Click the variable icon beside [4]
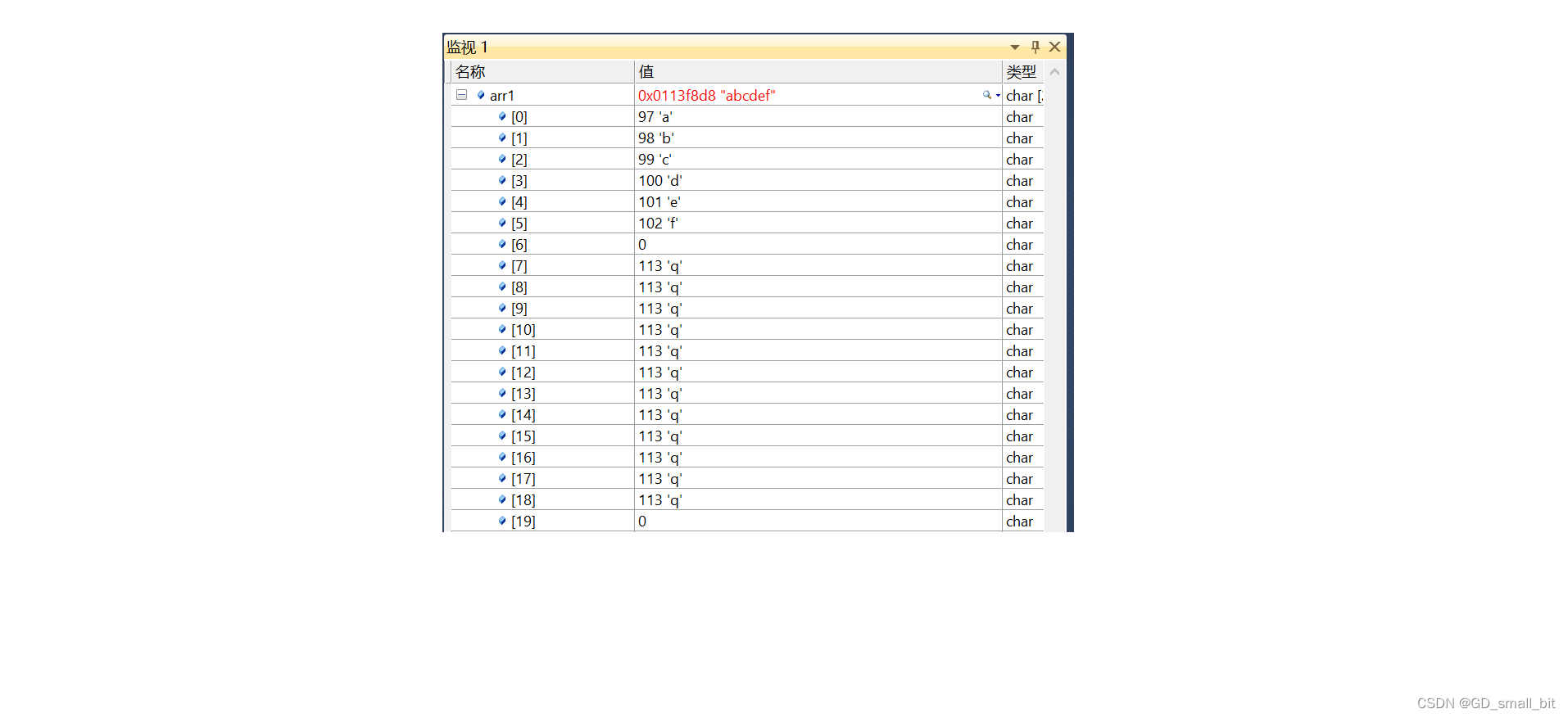The height and width of the screenshot is (718, 1568). [502, 201]
